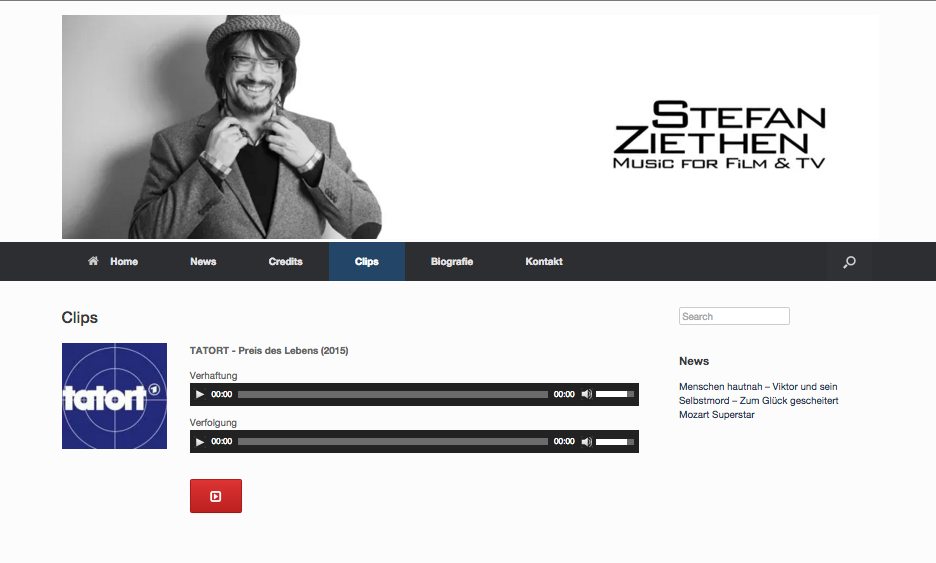Open the News menu item
The height and width of the screenshot is (563, 936).
pyautogui.click(x=203, y=261)
